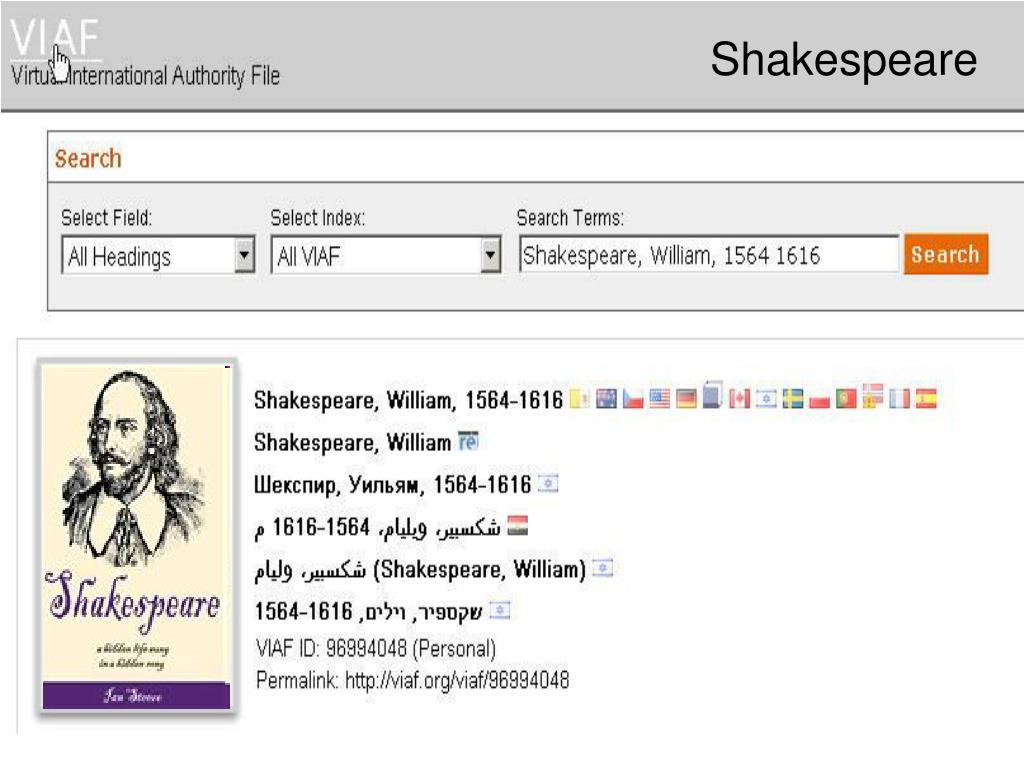
Task: Click the Israeli flag in the top heading row
Action: pos(766,399)
